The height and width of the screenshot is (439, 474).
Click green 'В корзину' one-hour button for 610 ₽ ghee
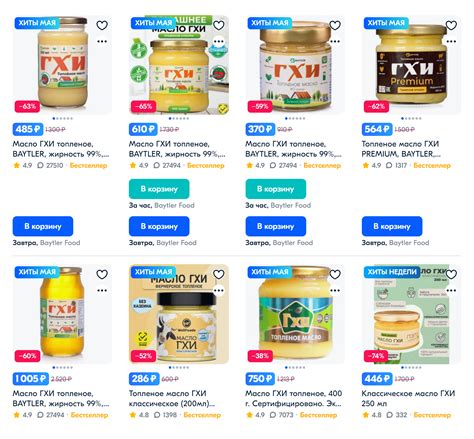coord(159,189)
